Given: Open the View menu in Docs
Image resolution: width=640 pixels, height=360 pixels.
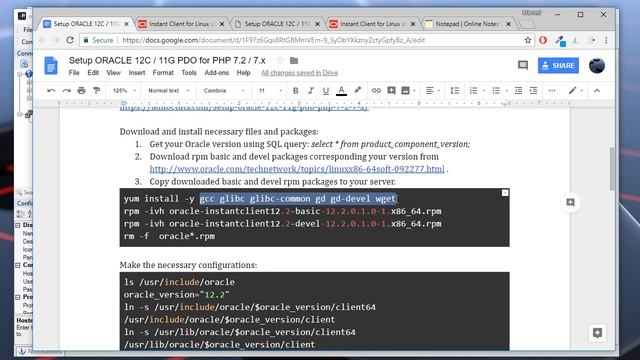Looking at the screenshot, I should [x=113, y=73].
